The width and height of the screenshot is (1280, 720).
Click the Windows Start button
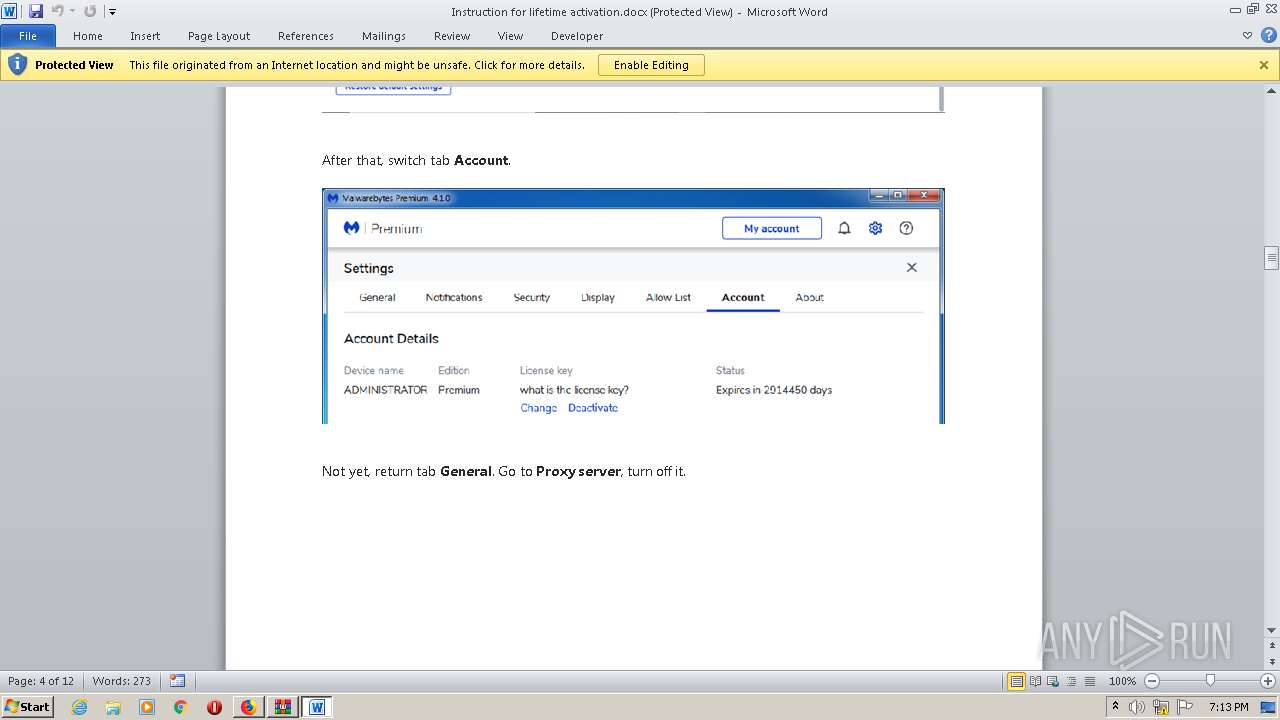27,706
